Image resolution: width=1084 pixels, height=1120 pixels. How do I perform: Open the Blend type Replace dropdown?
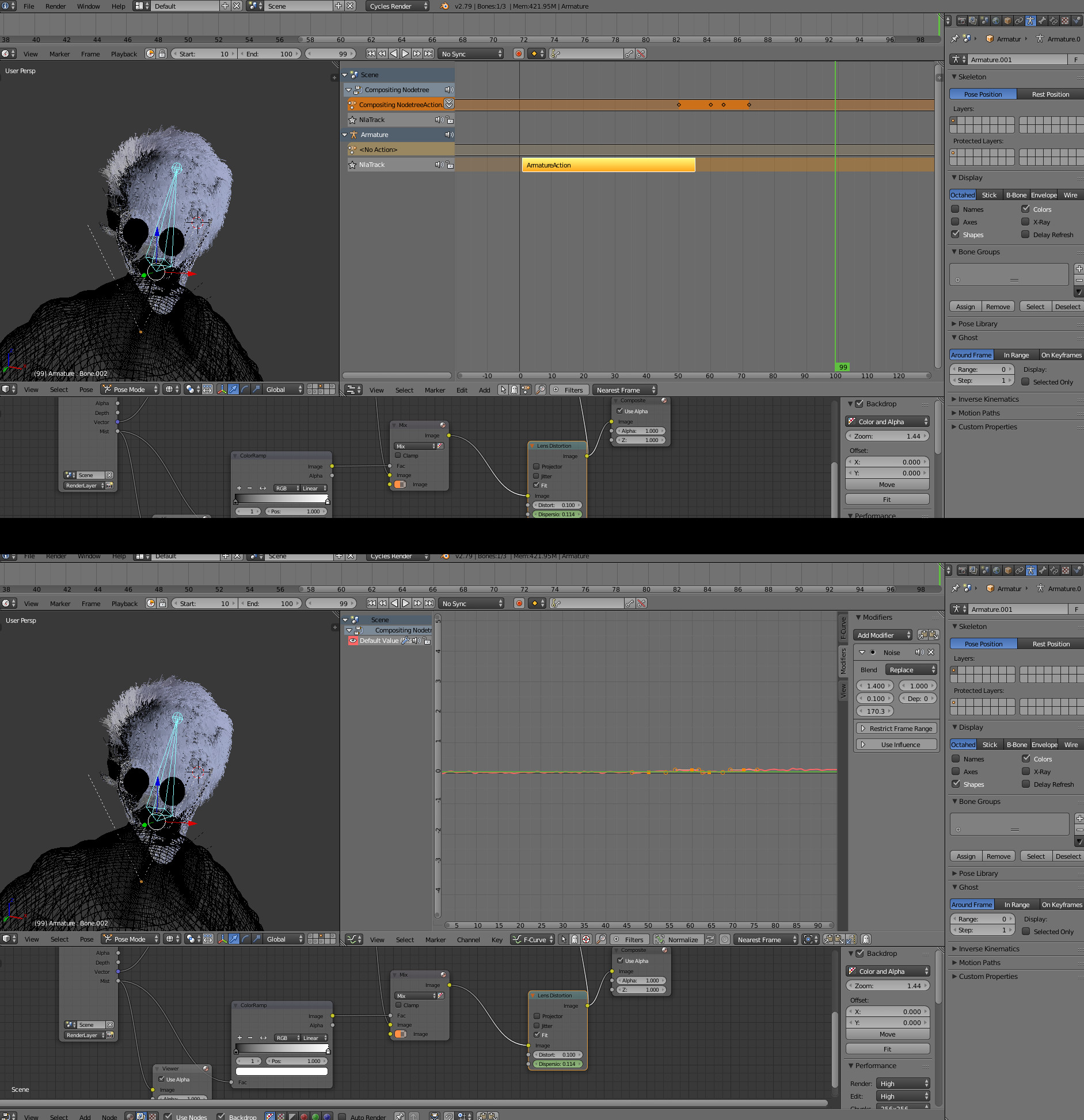pos(911,669)
